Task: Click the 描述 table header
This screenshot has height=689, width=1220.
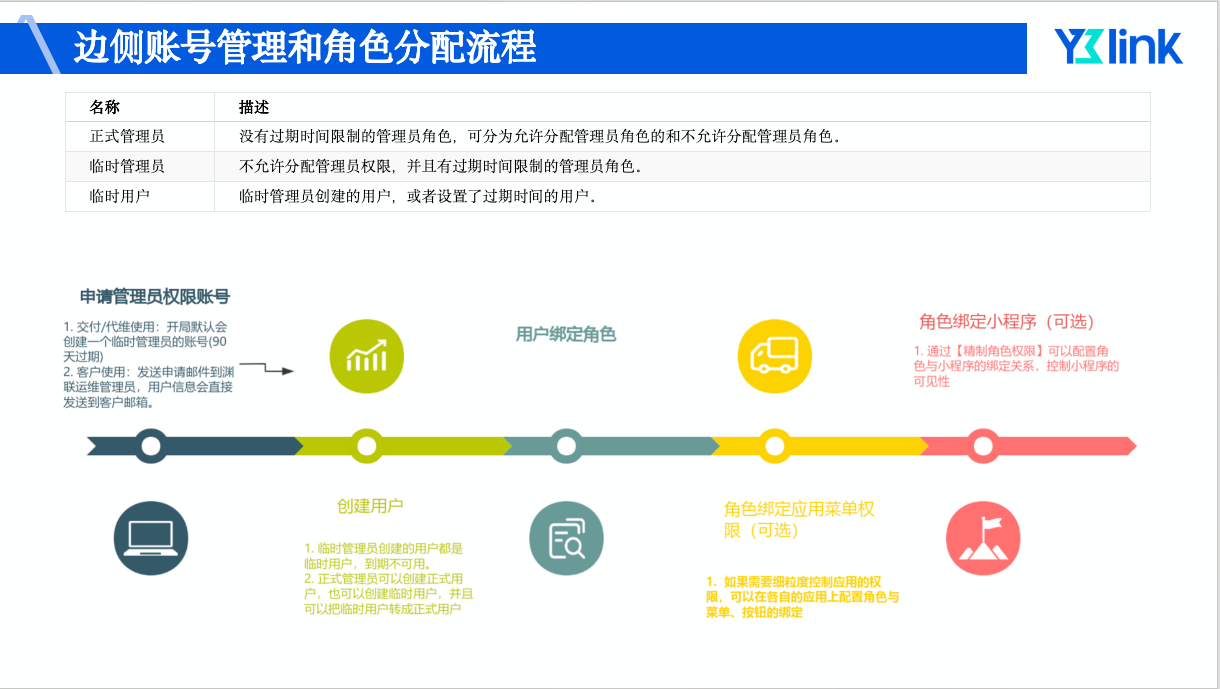Action: point(254,107)
